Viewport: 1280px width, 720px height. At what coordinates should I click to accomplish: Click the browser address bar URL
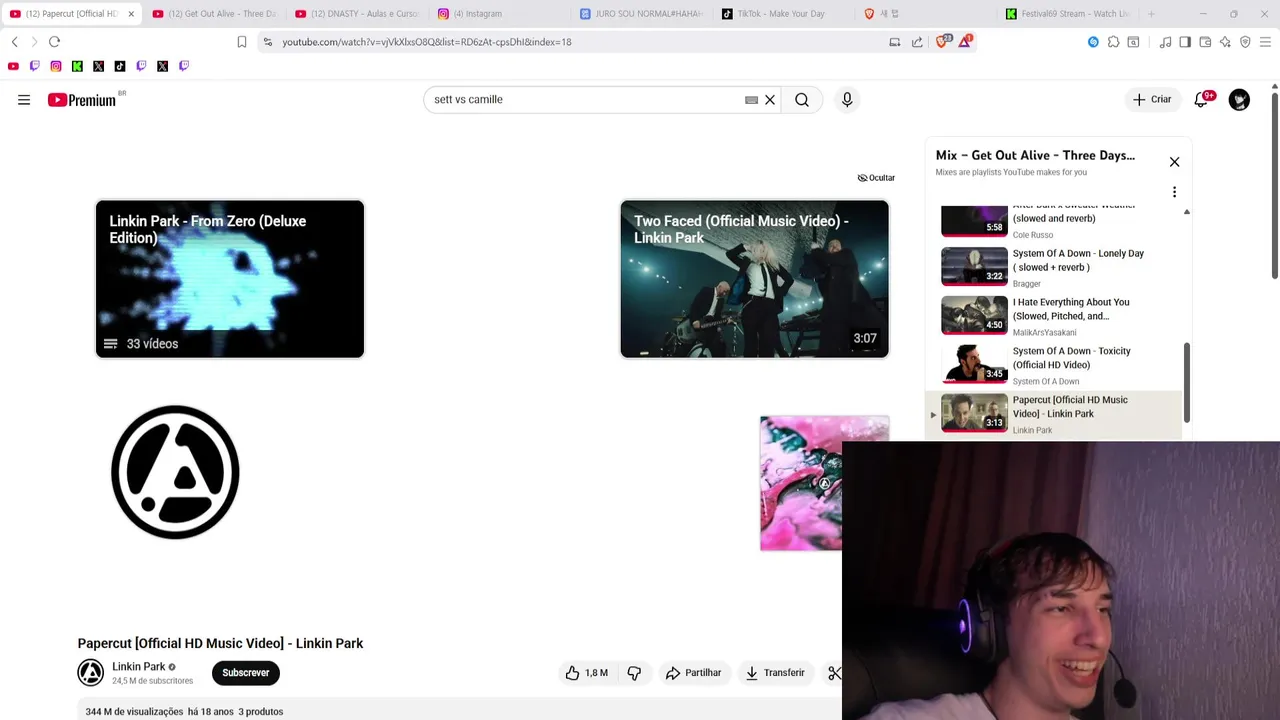(x=427, y=42)
